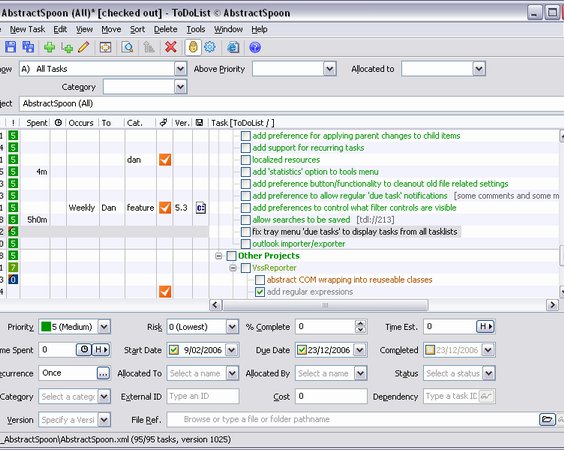Image resolution: width=564 pixels, height=450 pixels.
Task: Open Preferences gear icon
Action: pyautogui.click(x=210, y=47)
